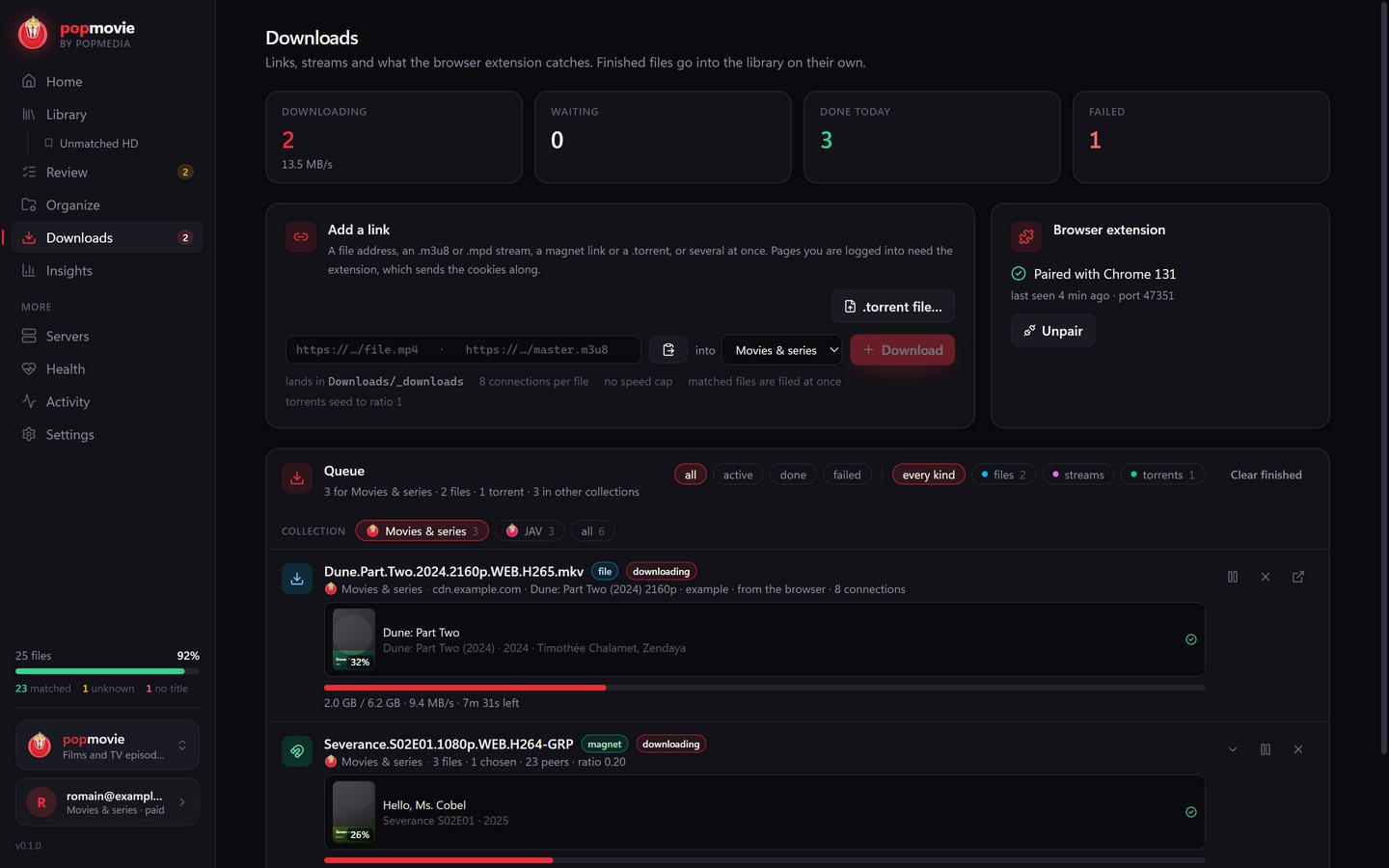
Task: Show only torrents in queue
Action: [x=1163, y=475]
